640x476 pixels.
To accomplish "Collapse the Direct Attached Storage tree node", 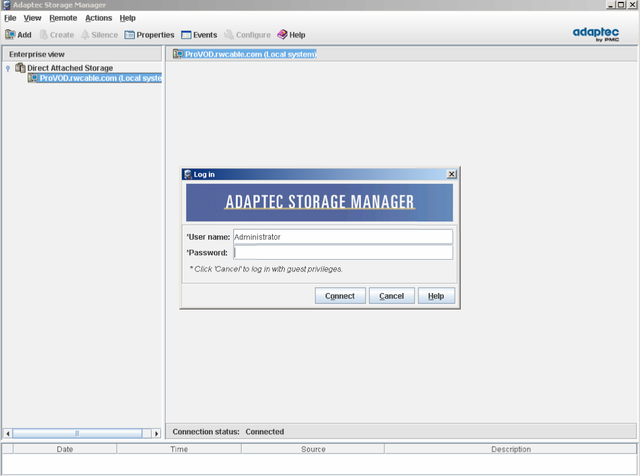I will click(8, 69).
